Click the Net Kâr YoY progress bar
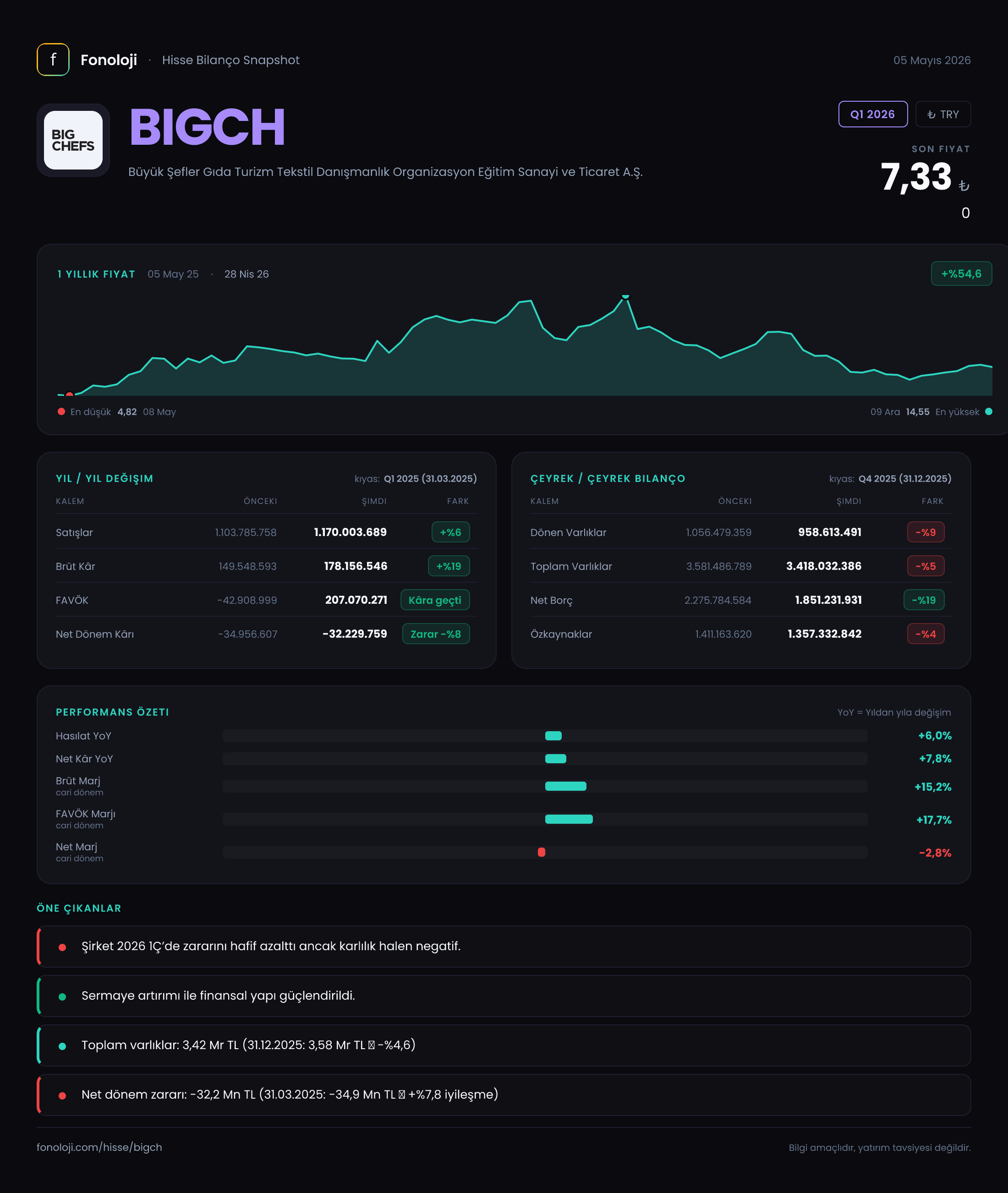Viewport: 1008px width, 1193px height. pos(545,759)
